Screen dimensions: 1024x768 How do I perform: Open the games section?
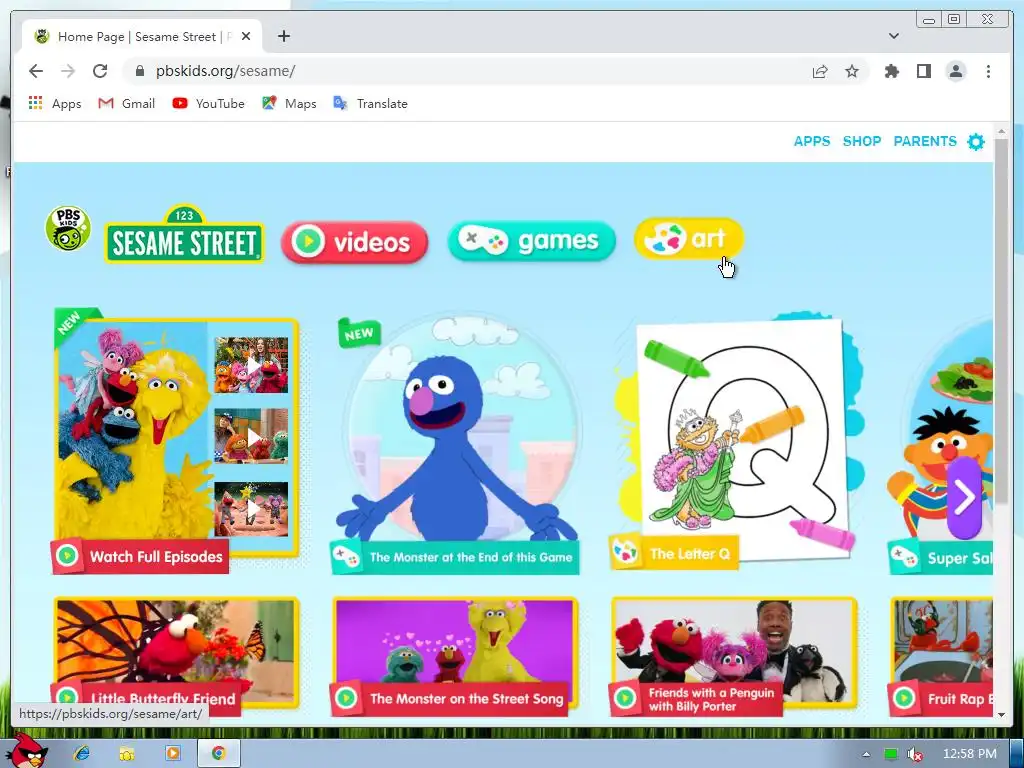pos(532,241)
